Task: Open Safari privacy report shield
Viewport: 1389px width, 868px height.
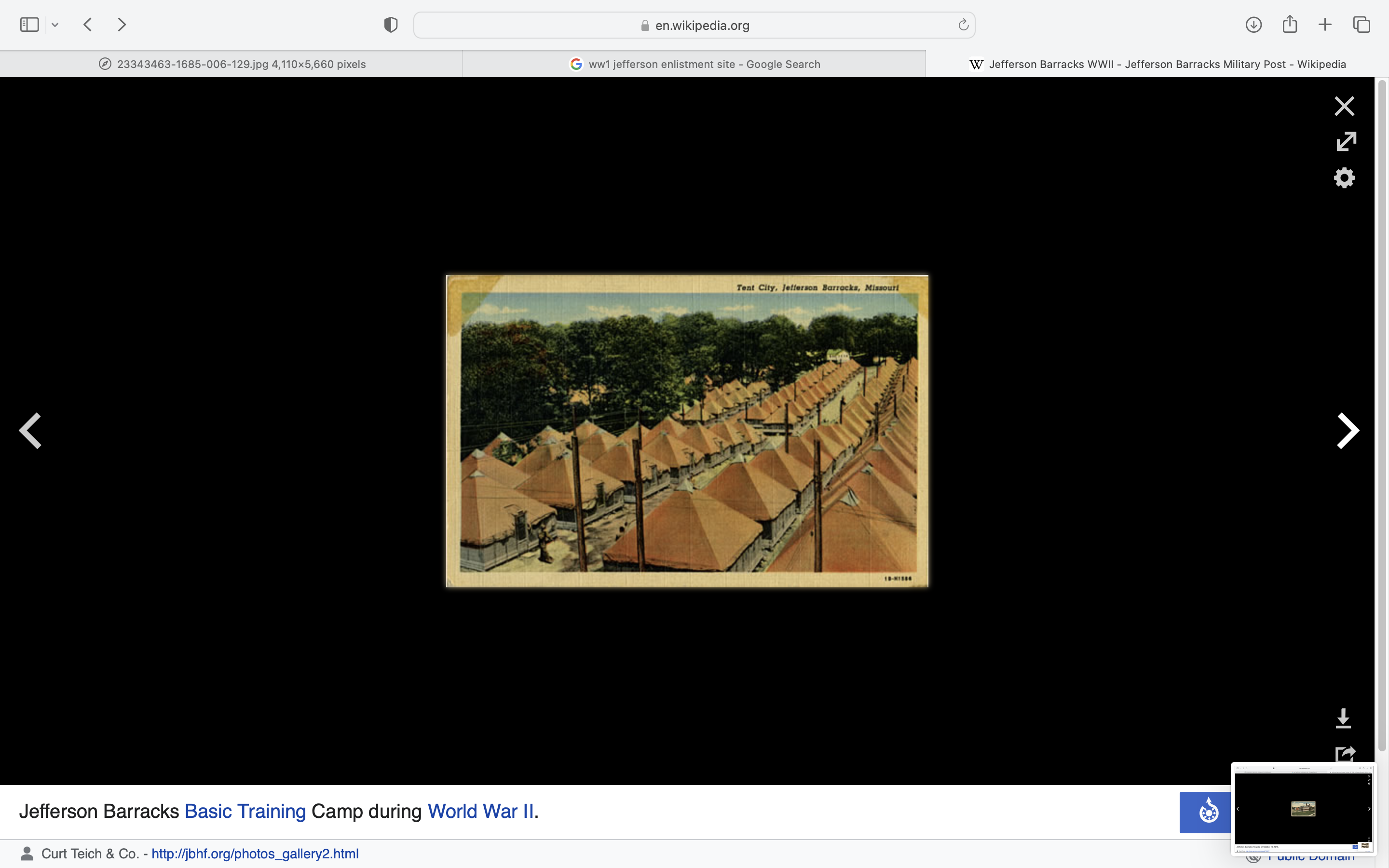Action: pos(391,25)
